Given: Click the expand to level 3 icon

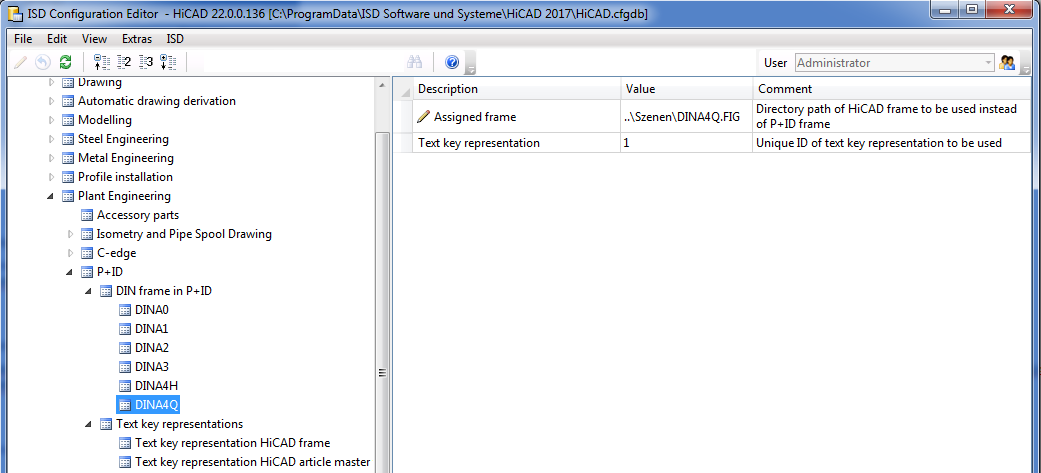Looking at the screenshot, I should 145,62.
